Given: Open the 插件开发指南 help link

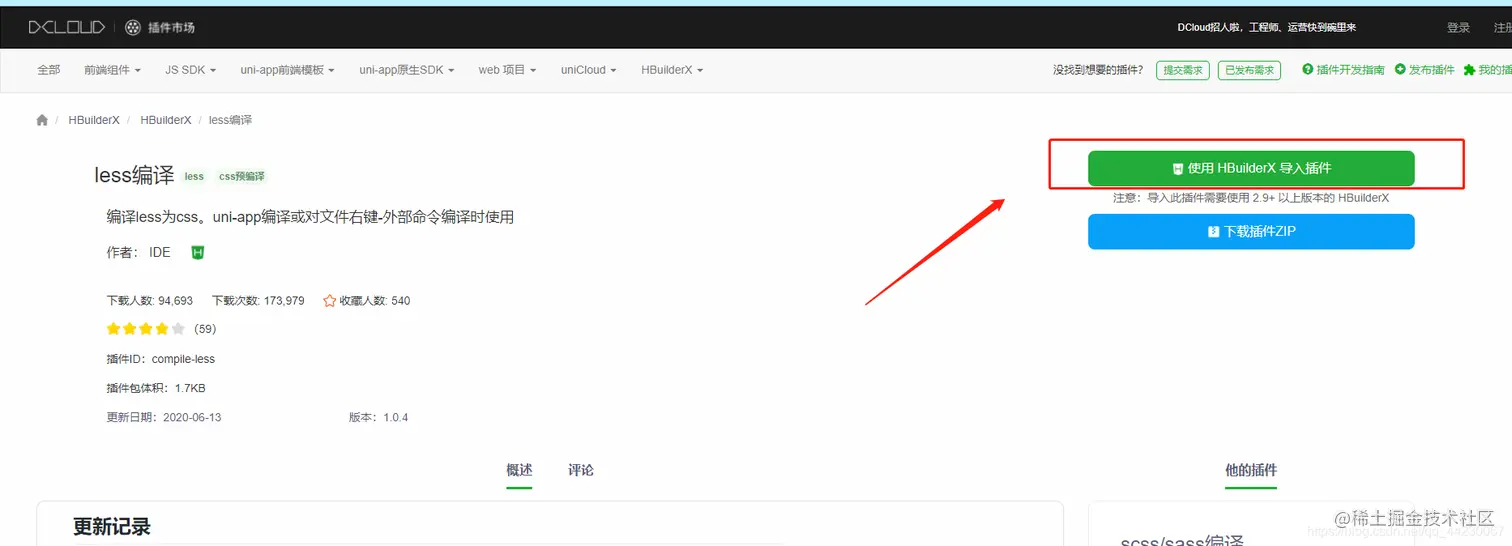Looking at the screenshot, I should [1343, 70].
